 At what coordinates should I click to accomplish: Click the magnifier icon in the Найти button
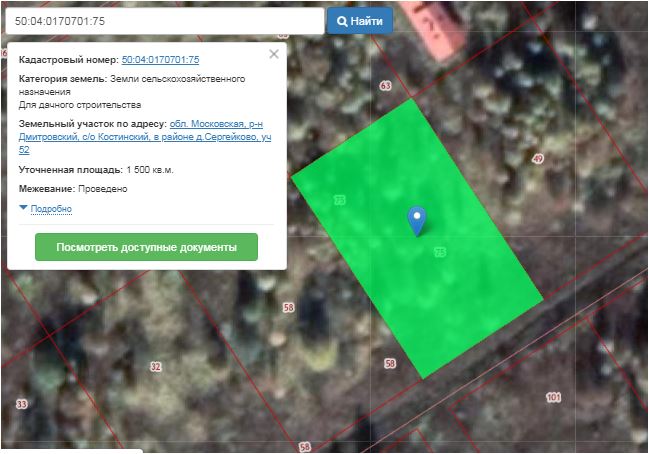(x=343, y=20)
